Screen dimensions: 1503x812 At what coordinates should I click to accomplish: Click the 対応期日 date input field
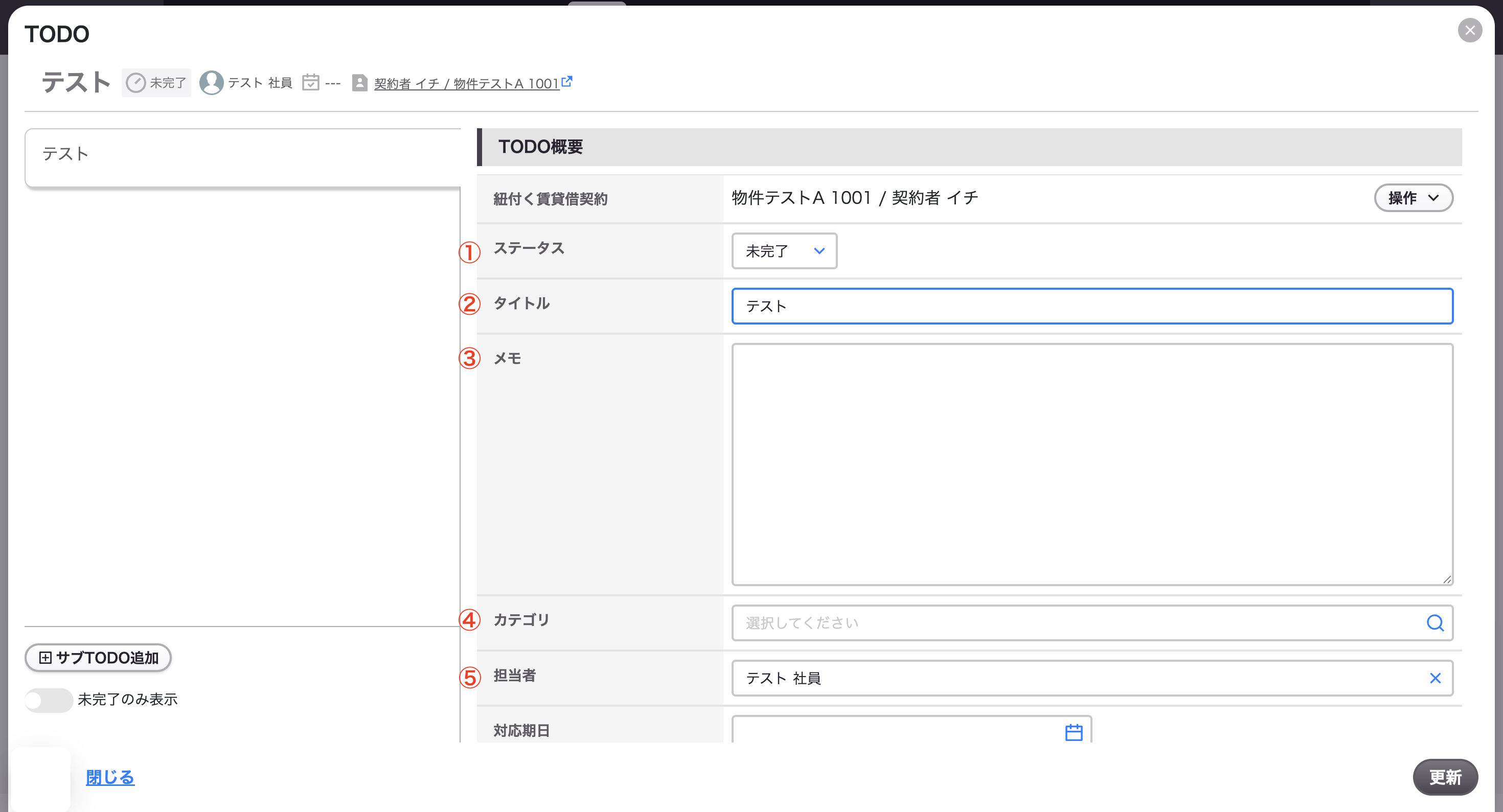(x=912, y=729)
